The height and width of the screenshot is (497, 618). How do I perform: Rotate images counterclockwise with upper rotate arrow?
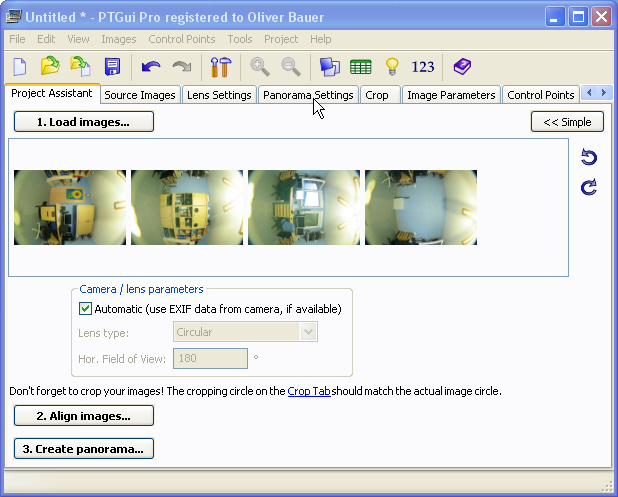(x=589, y=158)
